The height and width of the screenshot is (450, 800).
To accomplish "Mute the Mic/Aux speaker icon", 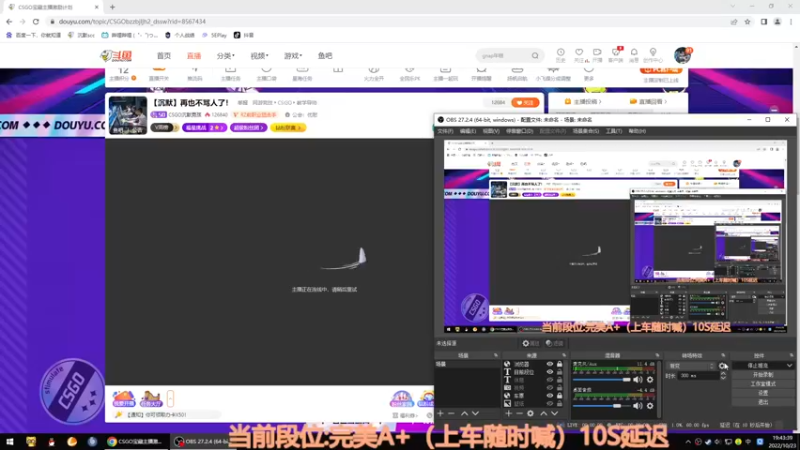I will [x=638, y=380].
